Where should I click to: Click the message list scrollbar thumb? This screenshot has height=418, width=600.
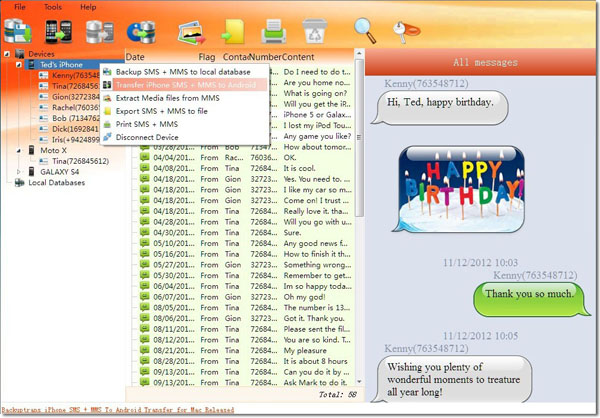tap(359, 138)
